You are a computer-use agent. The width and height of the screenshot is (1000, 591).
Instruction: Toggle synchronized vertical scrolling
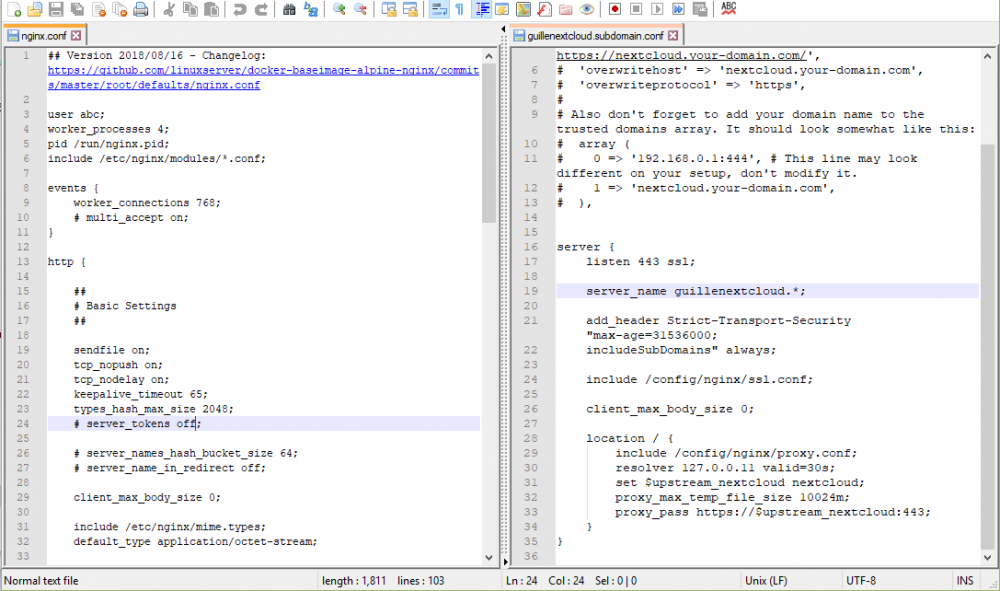point(388,9)
